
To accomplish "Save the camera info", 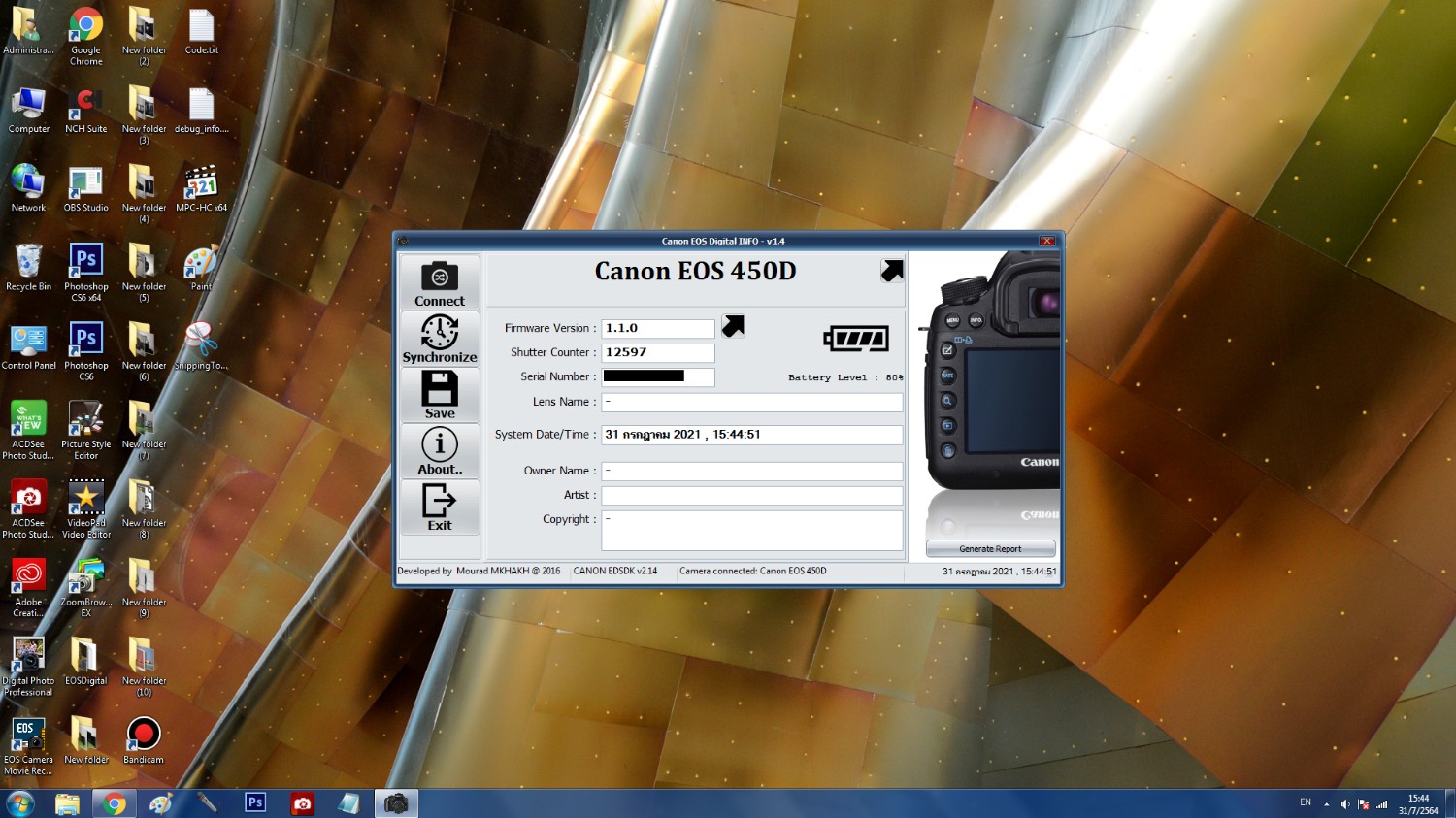I will pyautogui.click(x=440, y=395).
